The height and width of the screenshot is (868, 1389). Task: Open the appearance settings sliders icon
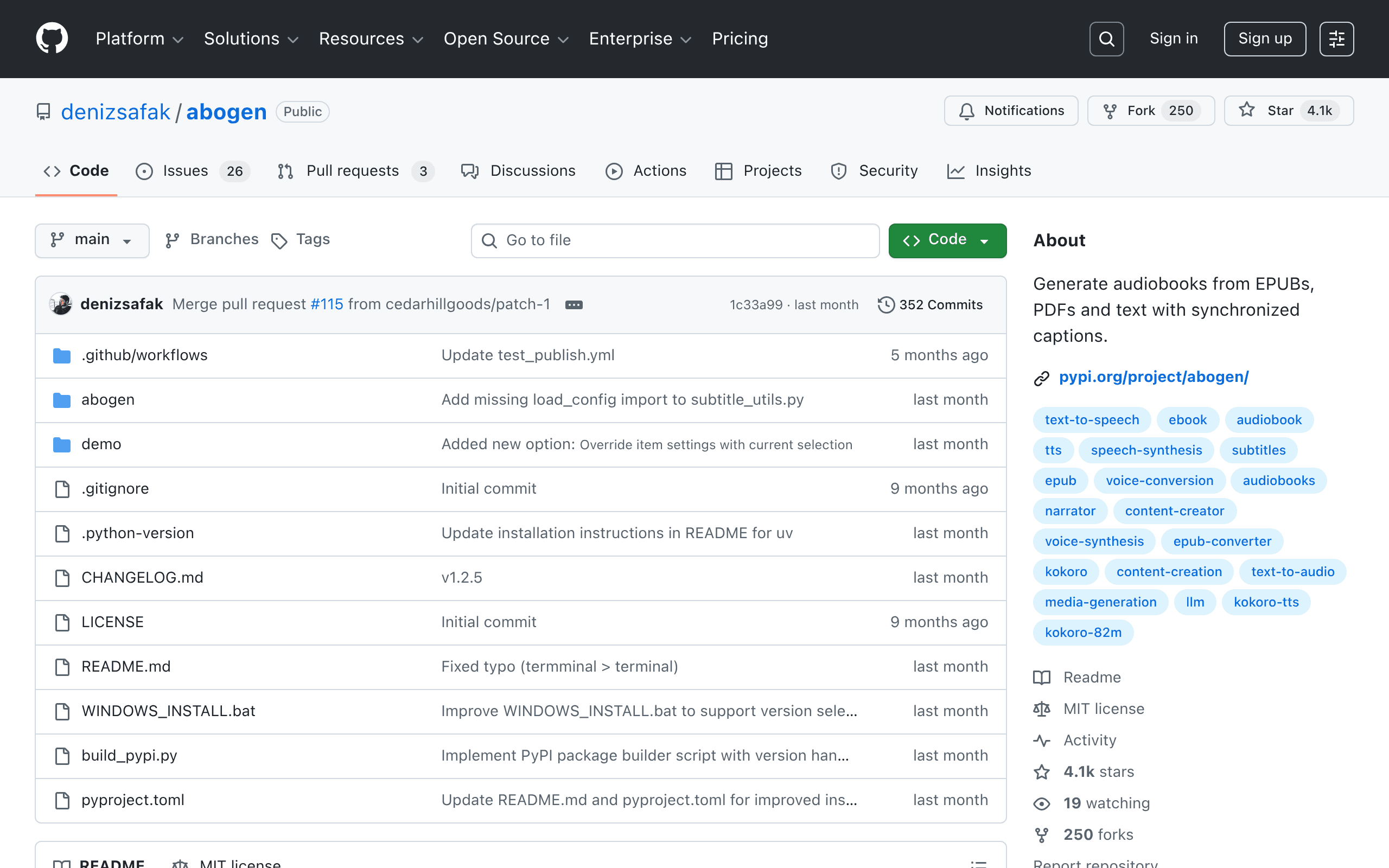(x=1336, y=39)
